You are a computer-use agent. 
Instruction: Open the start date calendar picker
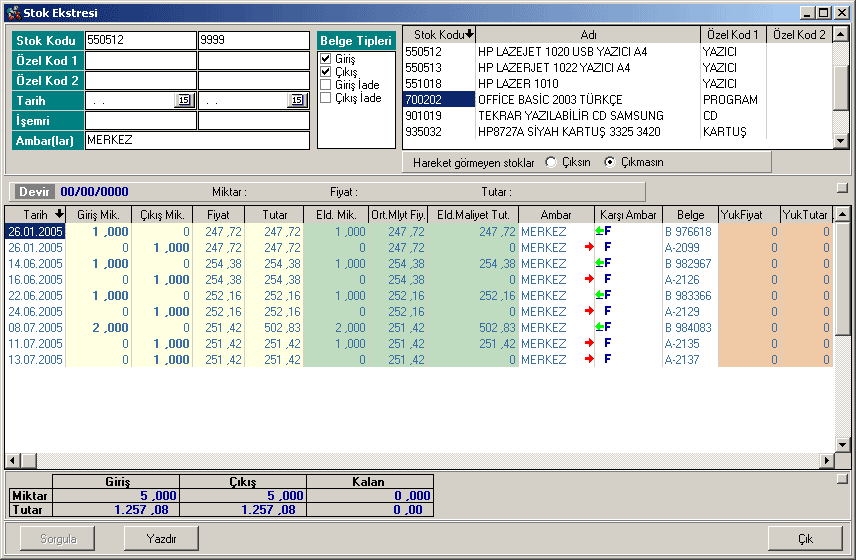point(185,100)
